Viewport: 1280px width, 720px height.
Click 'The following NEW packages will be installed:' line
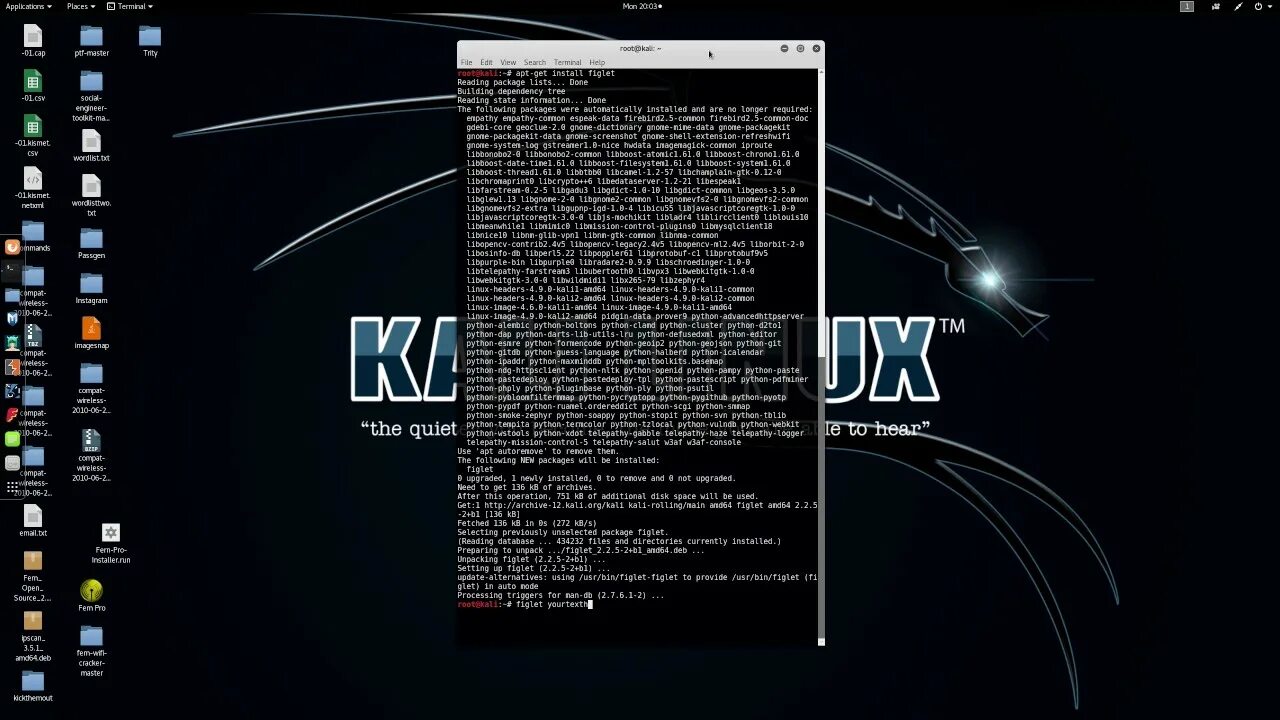(x=558, y=460)
